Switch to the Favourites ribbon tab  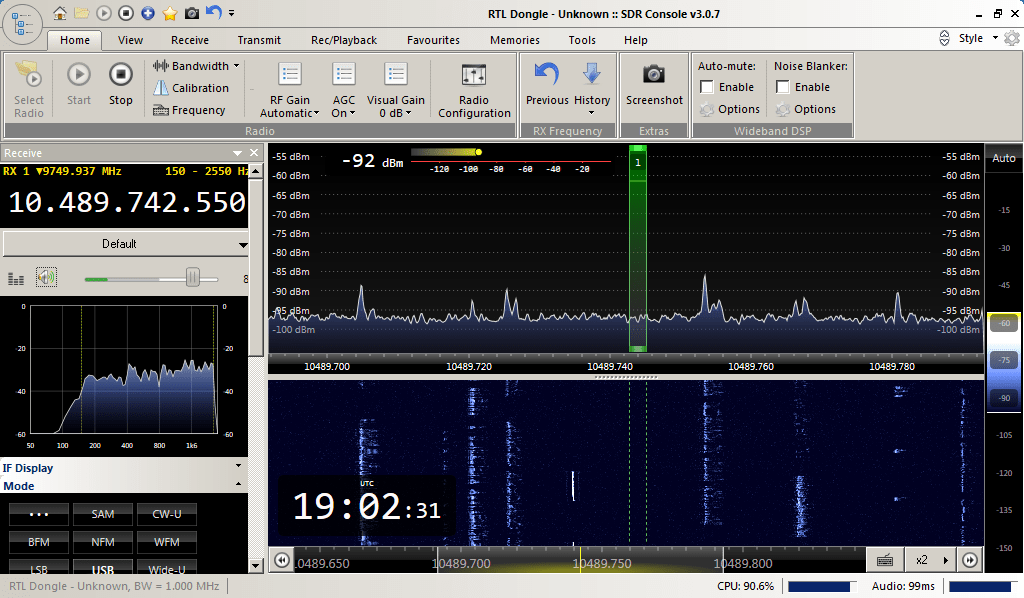(x=434, y=40)
